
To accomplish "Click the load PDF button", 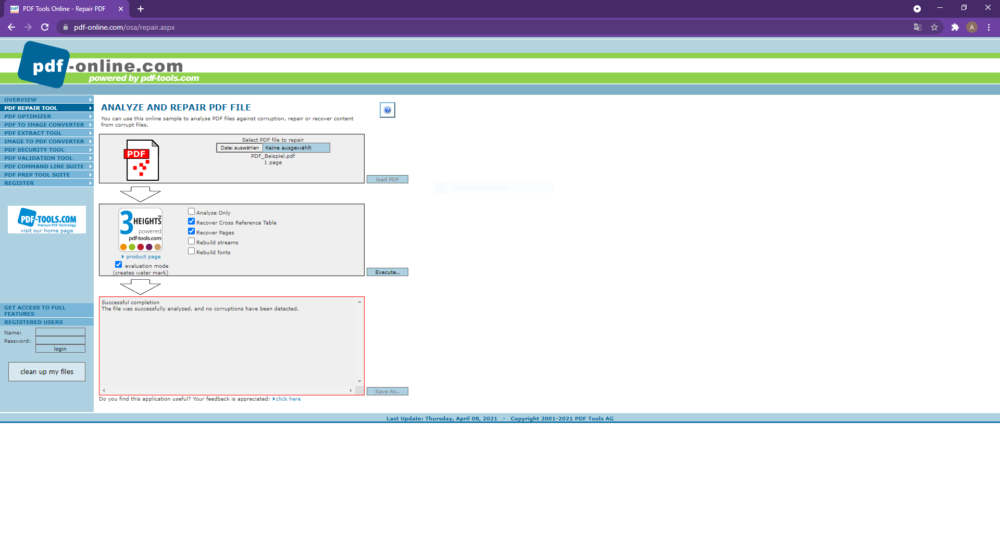I will coord(387,180).
